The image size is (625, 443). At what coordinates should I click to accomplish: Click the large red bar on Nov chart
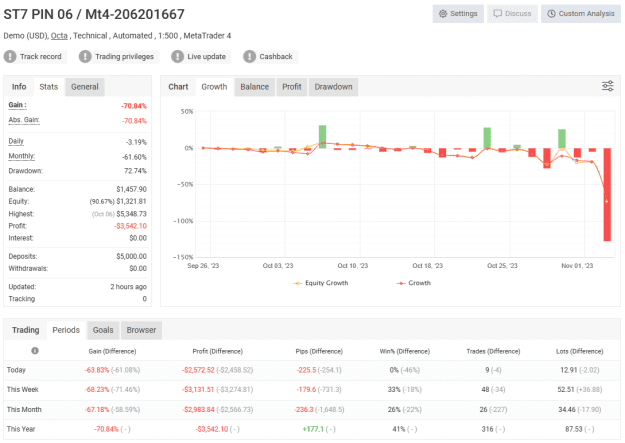click(607, 195)
